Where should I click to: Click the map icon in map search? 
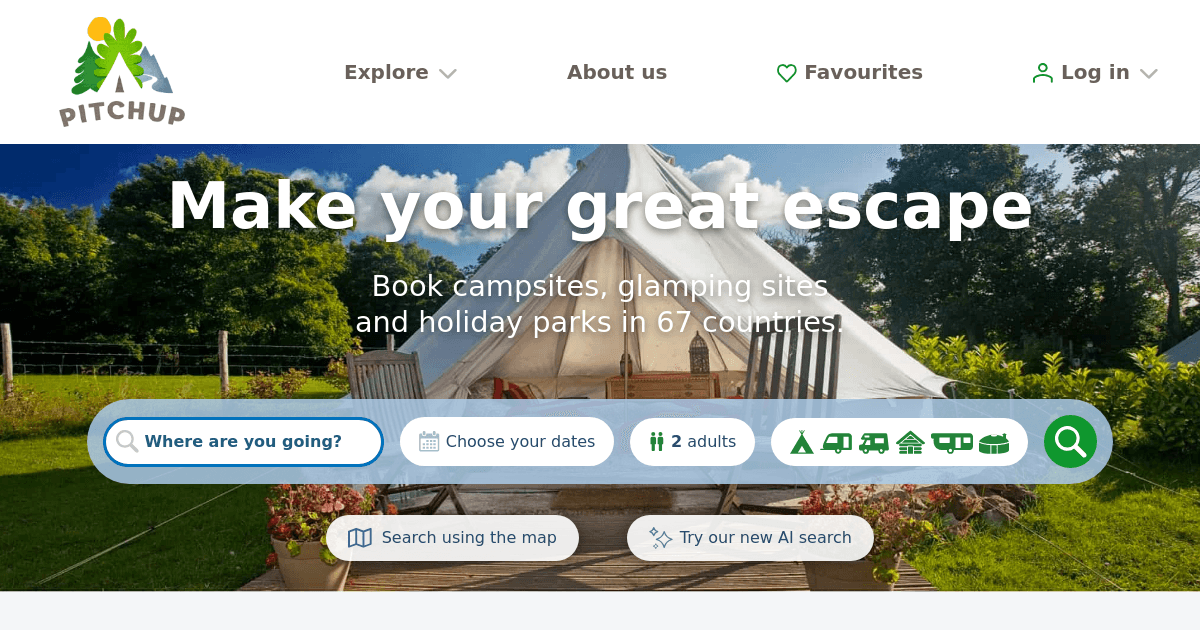360,538
